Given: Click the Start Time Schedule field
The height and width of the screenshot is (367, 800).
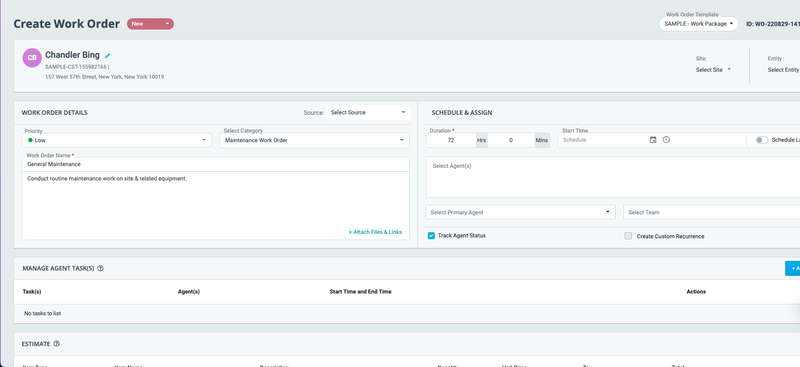Looking at the screenshot, I should click(x=603, y=140).
